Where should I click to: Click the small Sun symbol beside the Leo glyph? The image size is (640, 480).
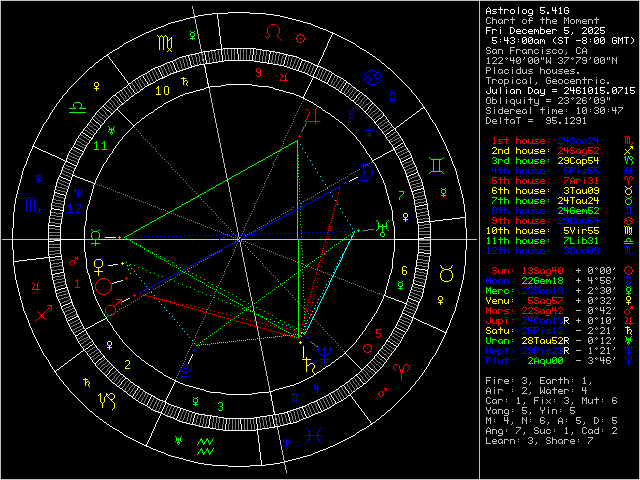[300, 38]
